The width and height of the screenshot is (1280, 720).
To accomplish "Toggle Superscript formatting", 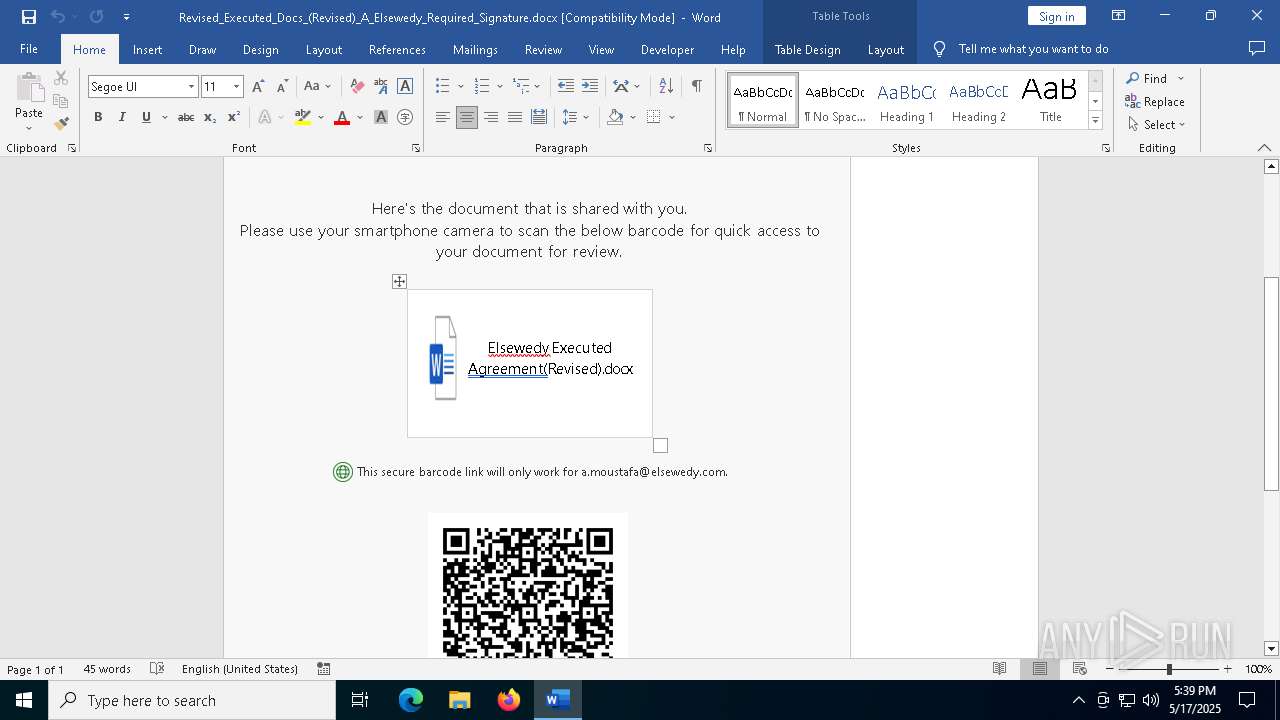I will tap(234, 118).
